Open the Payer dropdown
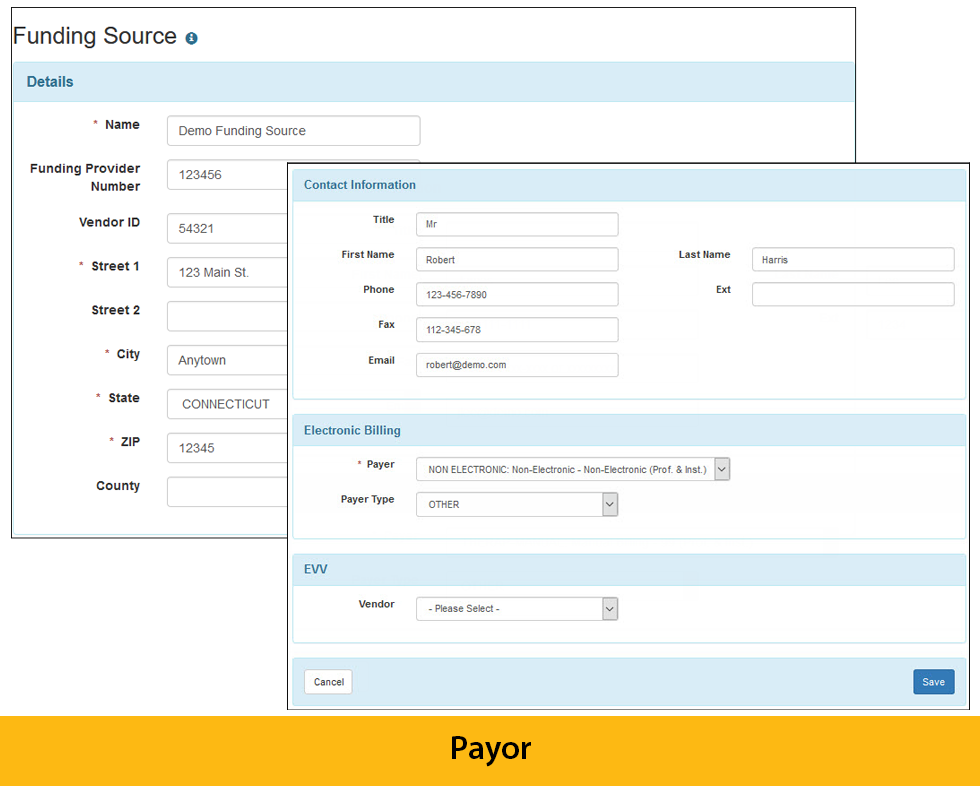Image resolution: width=980 pixels, height=786 pixels. 572,469
